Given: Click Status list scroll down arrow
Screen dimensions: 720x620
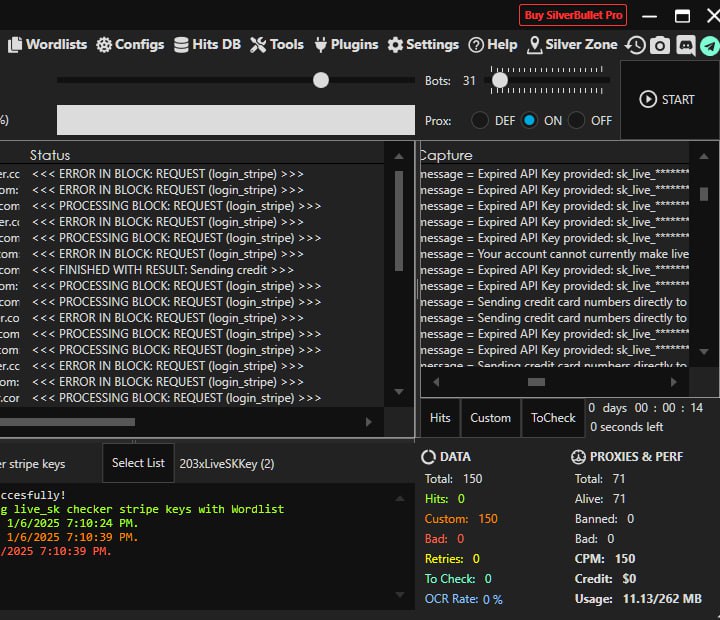Looking at the screenshot, I should coord(399,391).
